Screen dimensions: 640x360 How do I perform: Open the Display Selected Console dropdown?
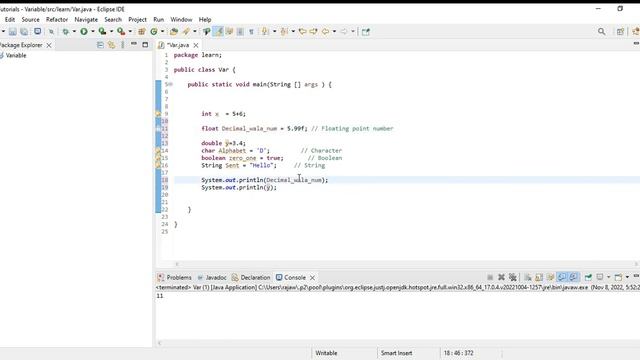(x=609, y=277)
